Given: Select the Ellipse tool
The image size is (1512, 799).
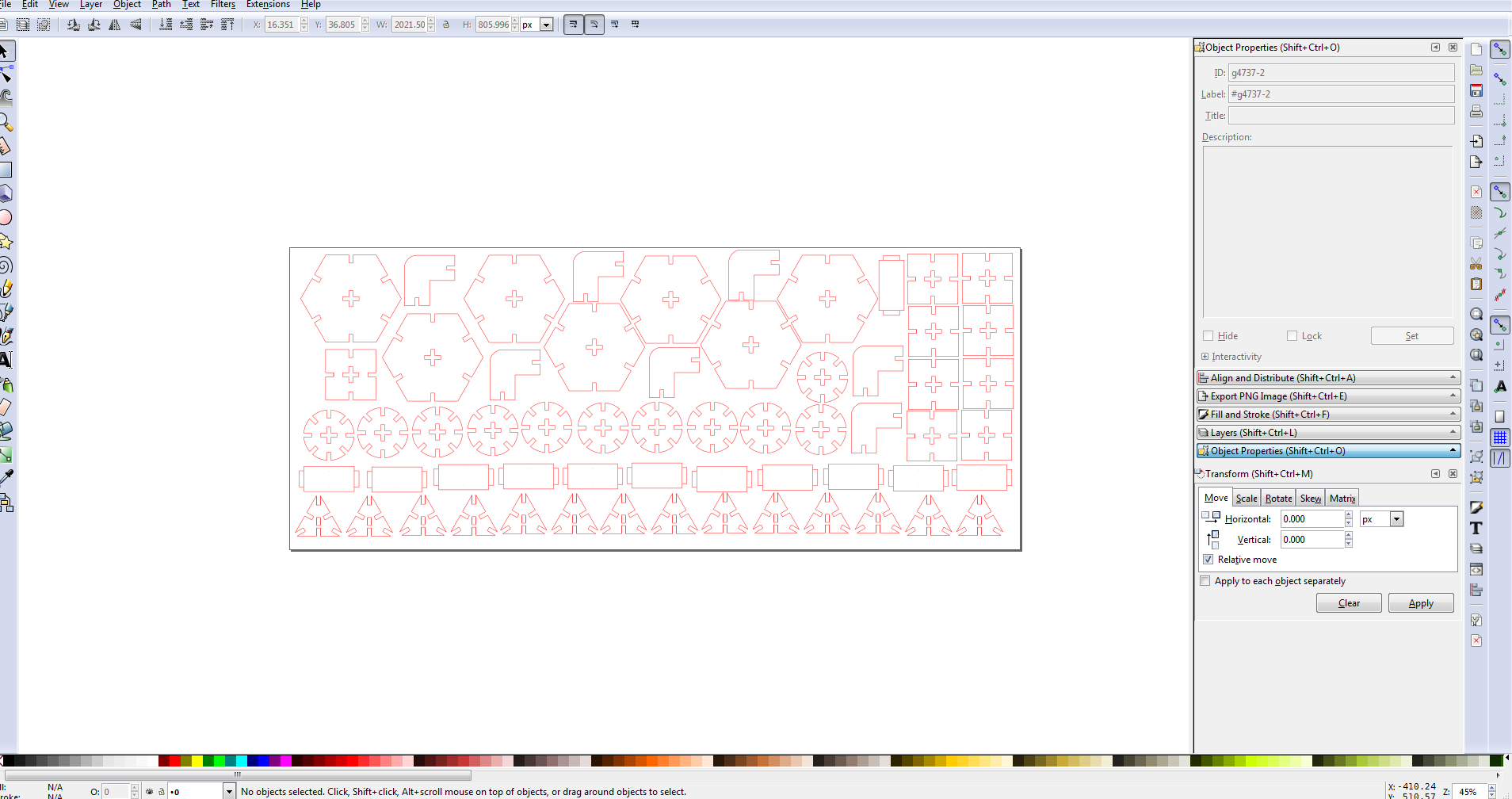Looking at the screenshot, I should click(x=5, y=217).
